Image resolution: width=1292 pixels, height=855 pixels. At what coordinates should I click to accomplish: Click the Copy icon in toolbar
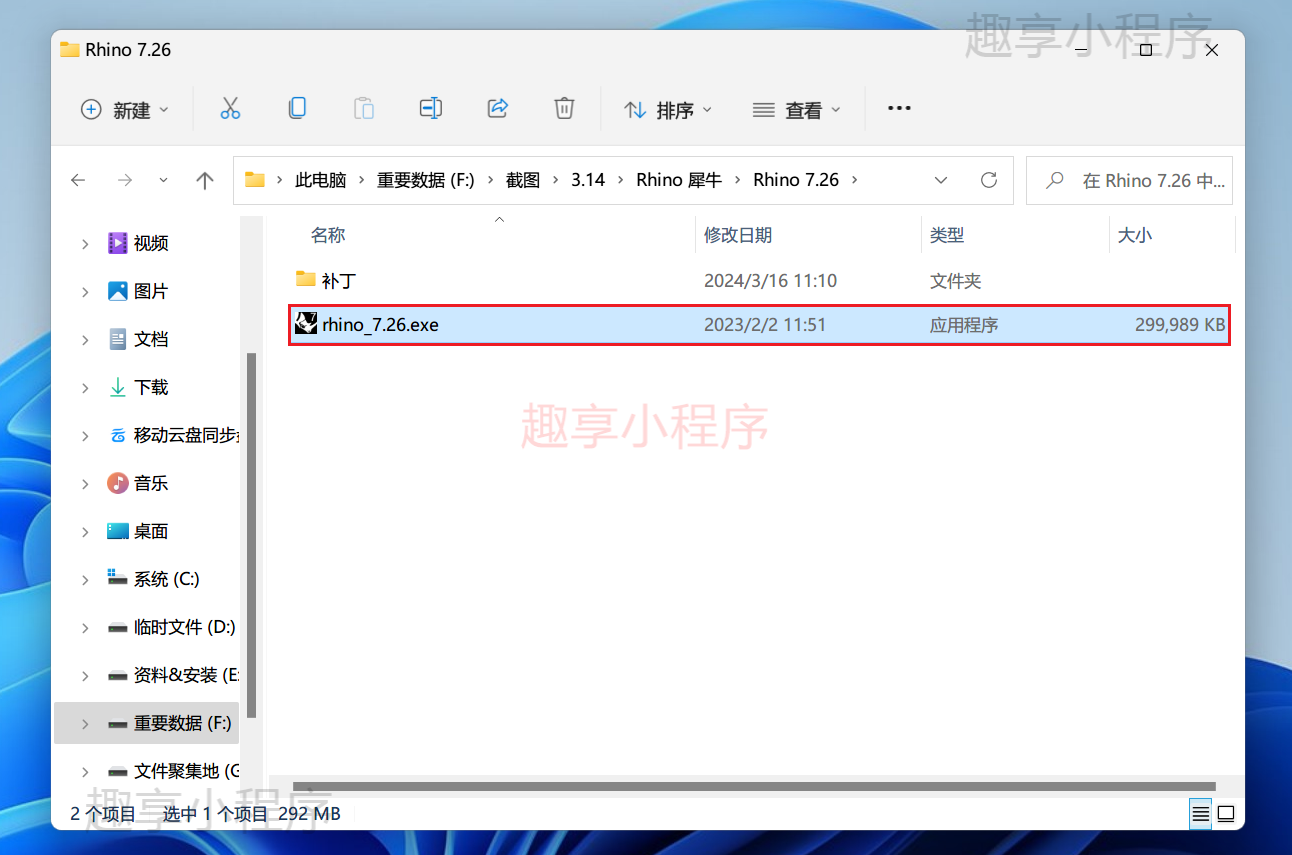click(x=297, y=108)
